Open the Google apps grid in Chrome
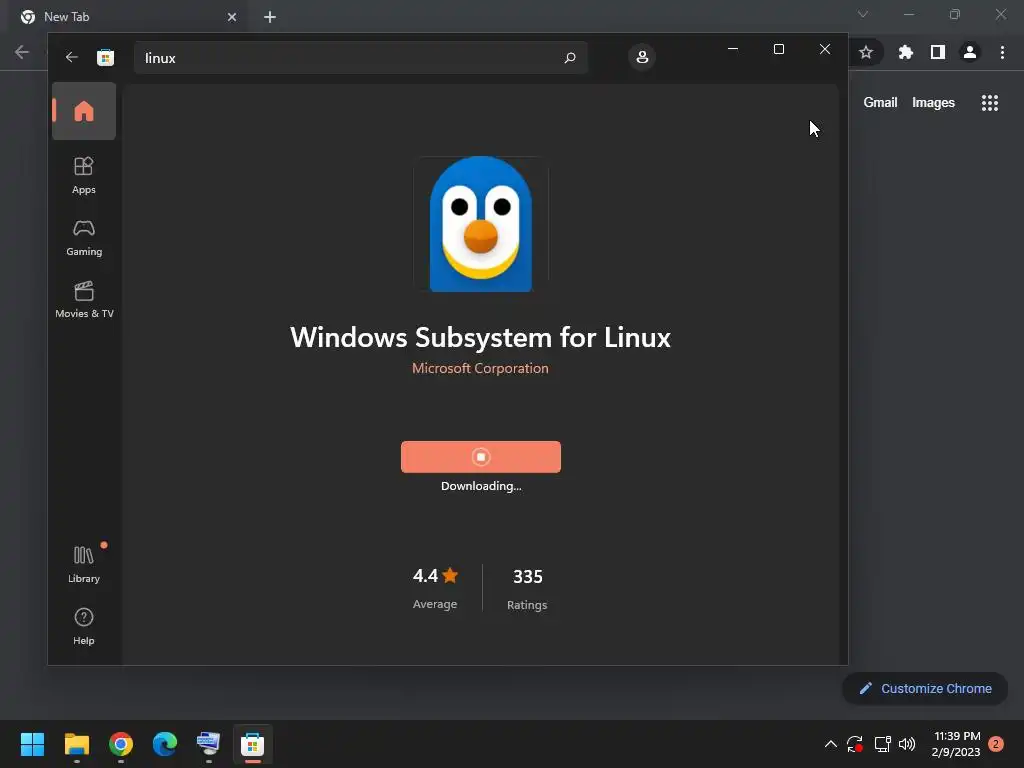This screenshot has height=768, width=1024. [x=990, y=103]
